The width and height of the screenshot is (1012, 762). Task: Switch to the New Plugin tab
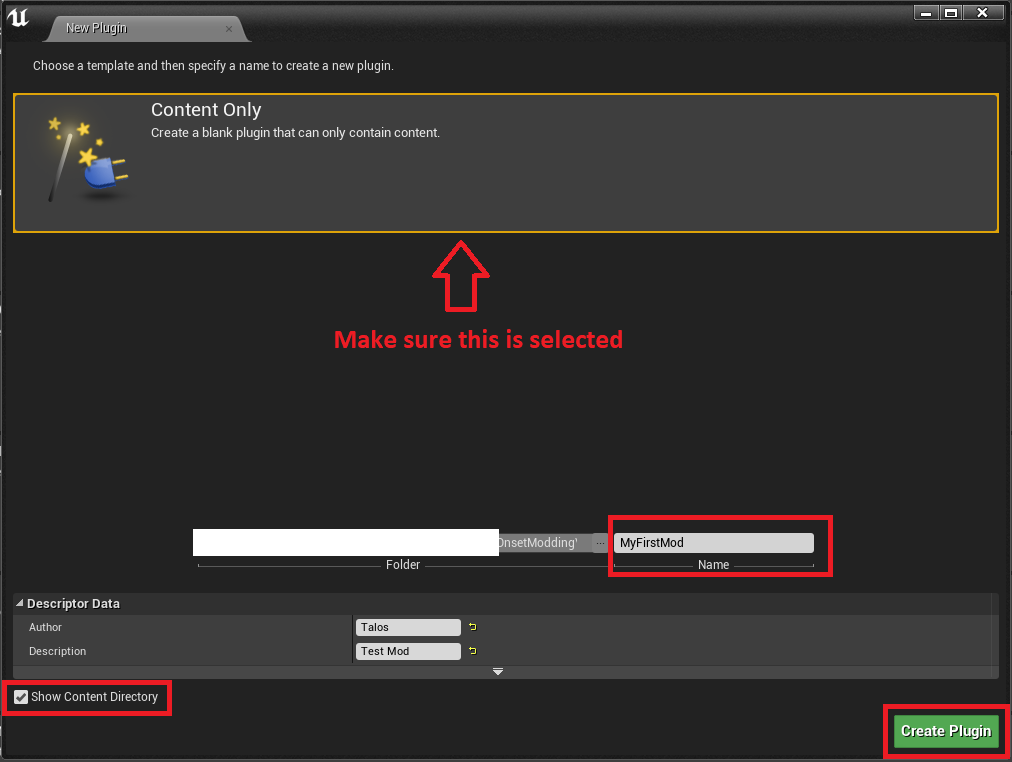coord(146,28)
